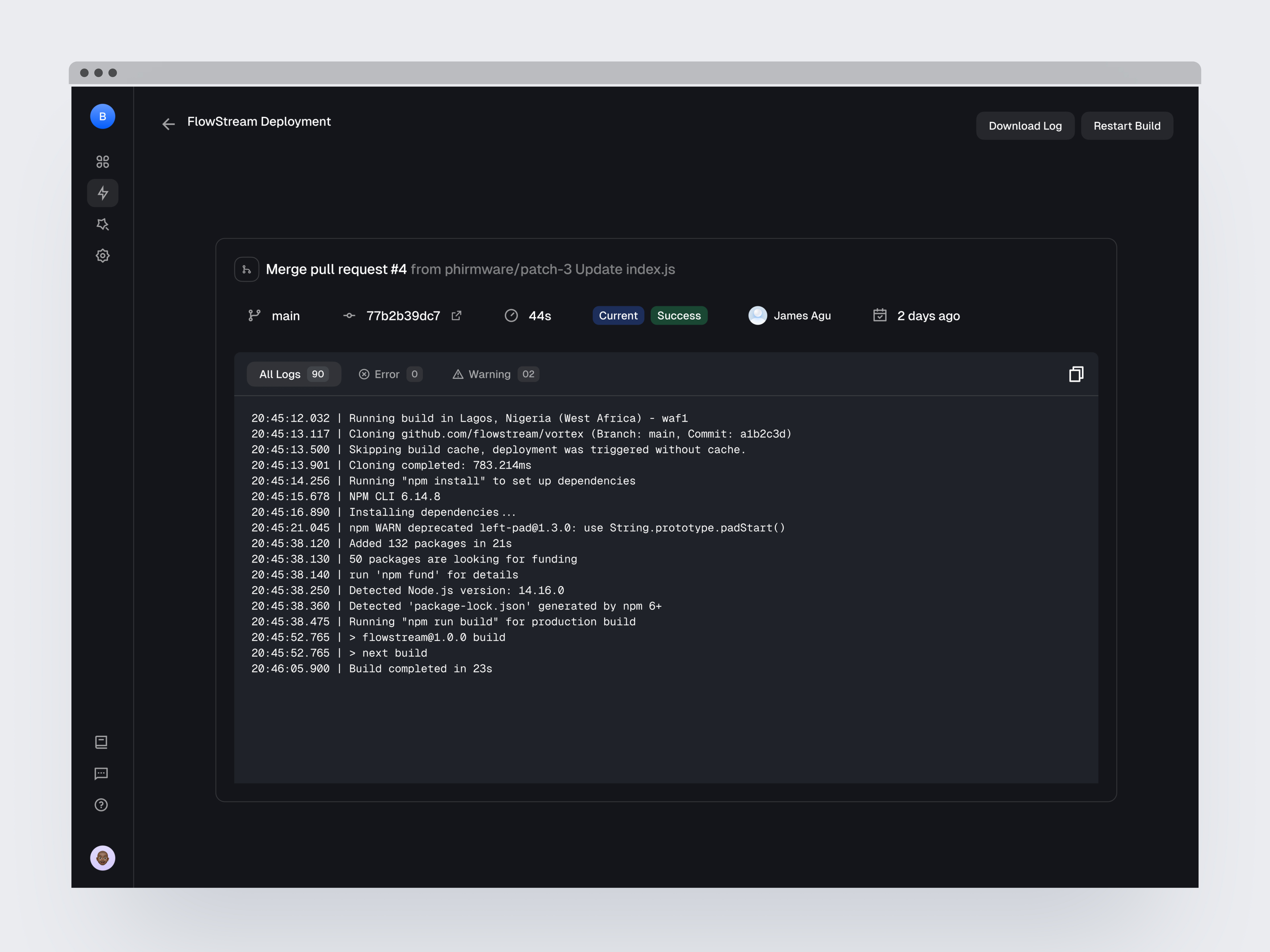The width and height of the screenshot is (1270, 952).
Task: Open the help question mark icon
Action: tap(101, 805)
